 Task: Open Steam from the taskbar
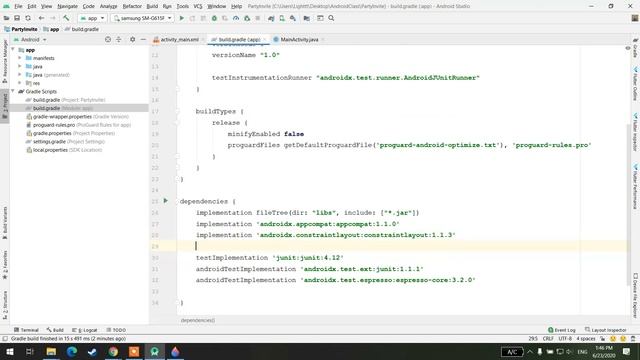[x=92, y=351]
